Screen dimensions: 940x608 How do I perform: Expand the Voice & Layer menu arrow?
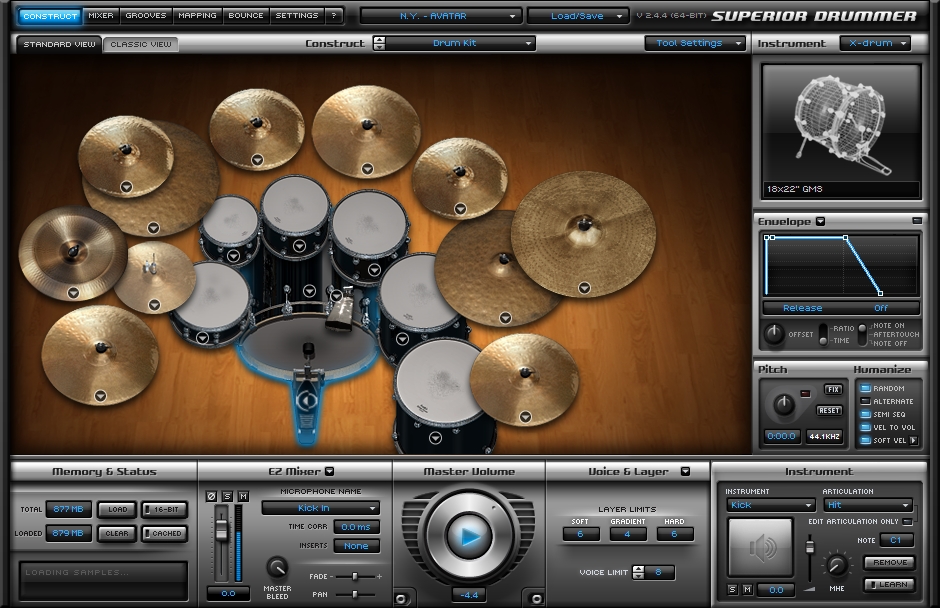coord(685,471)
